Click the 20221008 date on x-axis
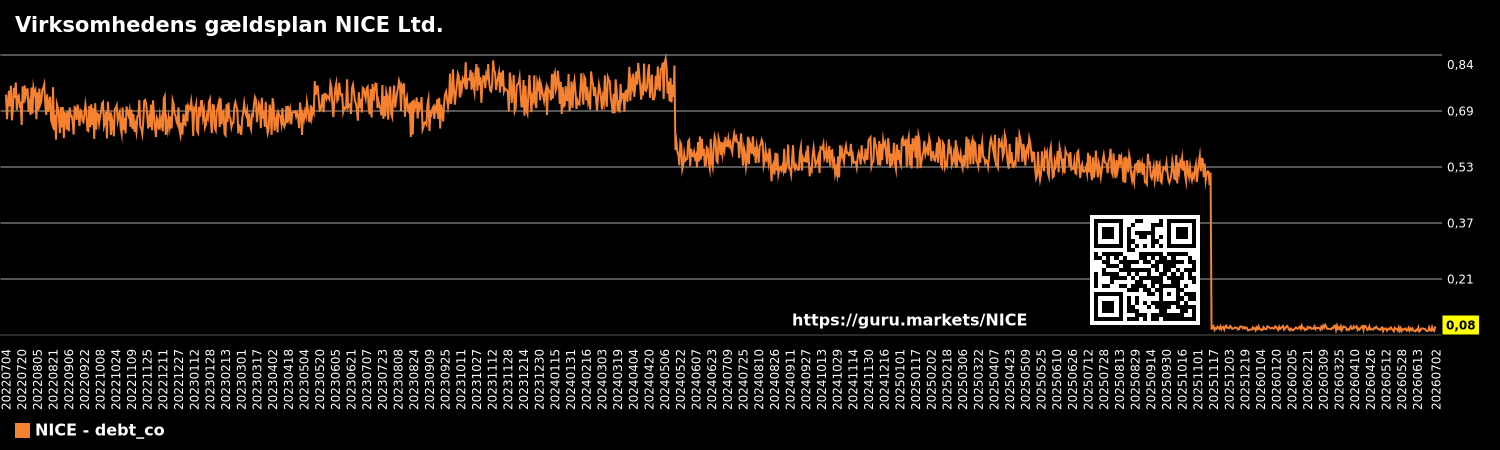The height and width of the screenshot is (450, 1500). tap(100, 378)
